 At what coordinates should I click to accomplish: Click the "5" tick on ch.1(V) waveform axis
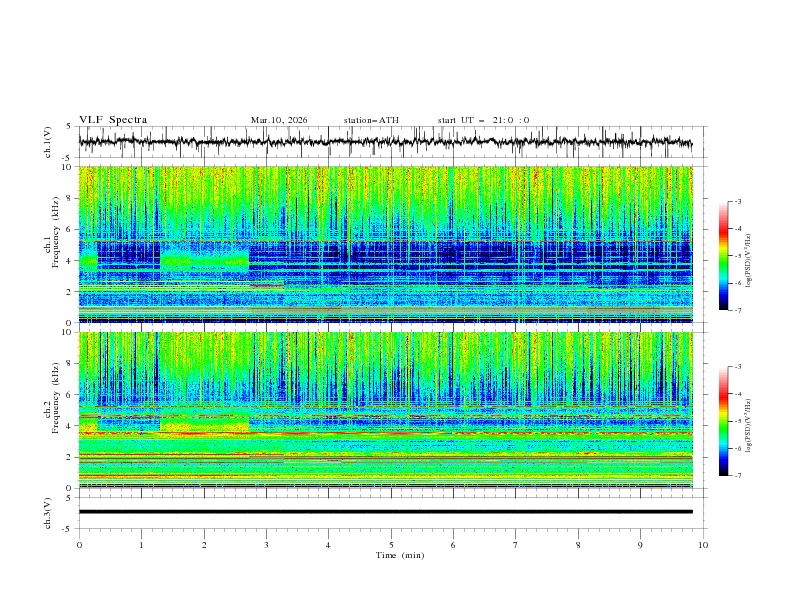click(x=69, y=127)
